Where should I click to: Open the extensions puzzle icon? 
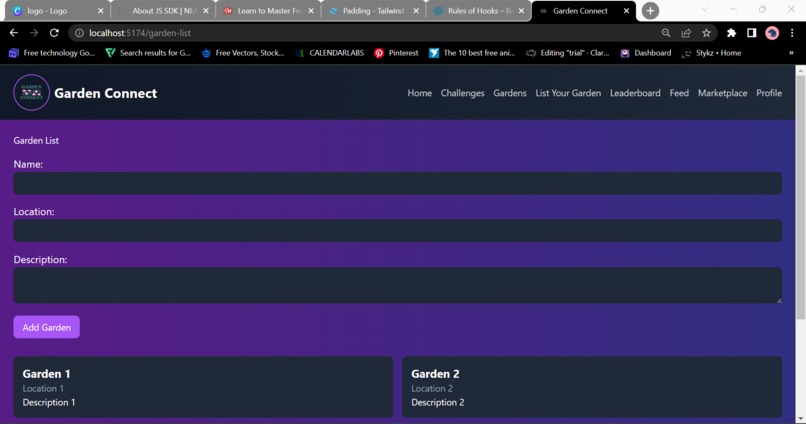pos(731,33)
